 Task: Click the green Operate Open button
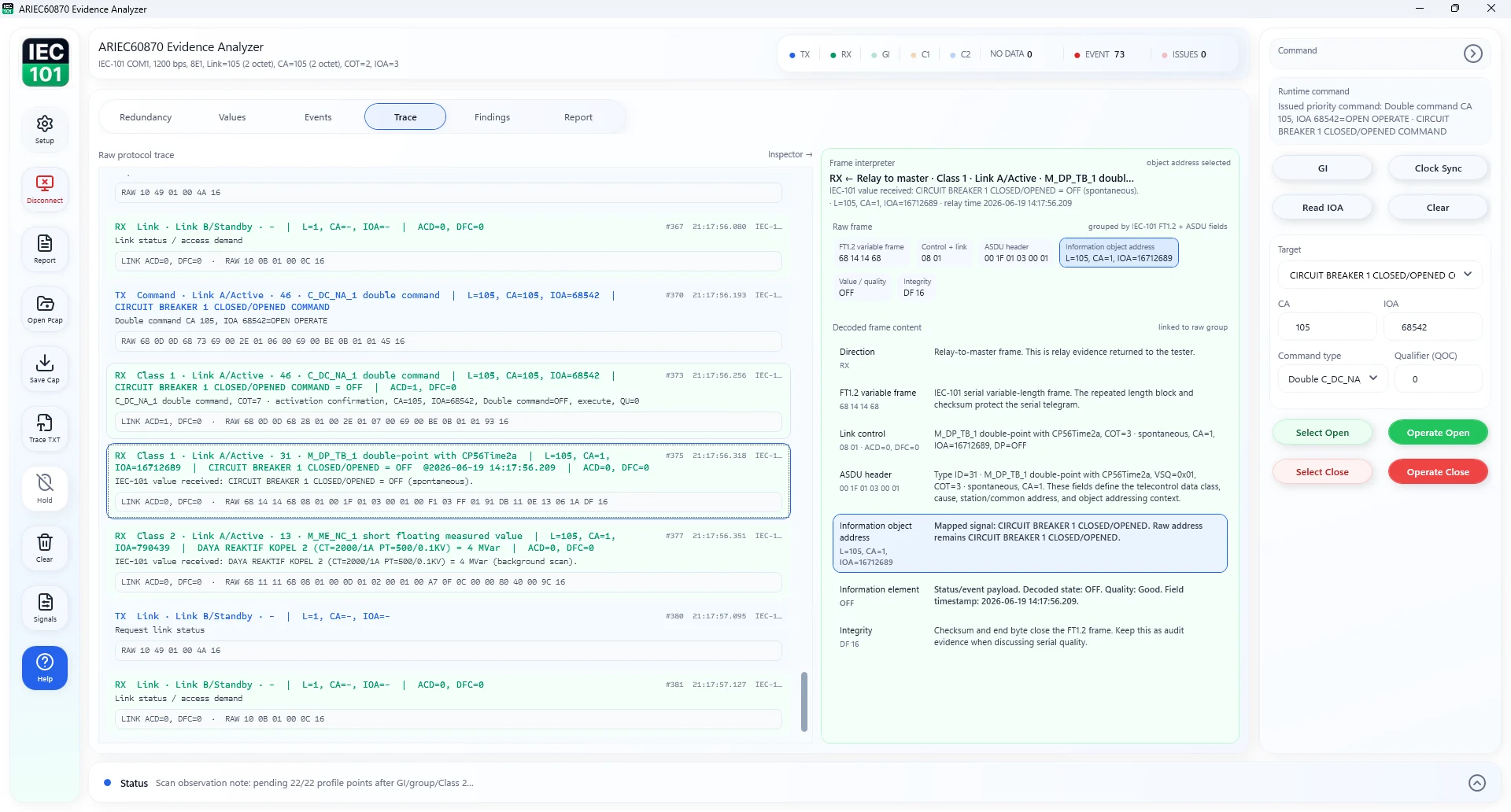click(x=1438, y=433)
